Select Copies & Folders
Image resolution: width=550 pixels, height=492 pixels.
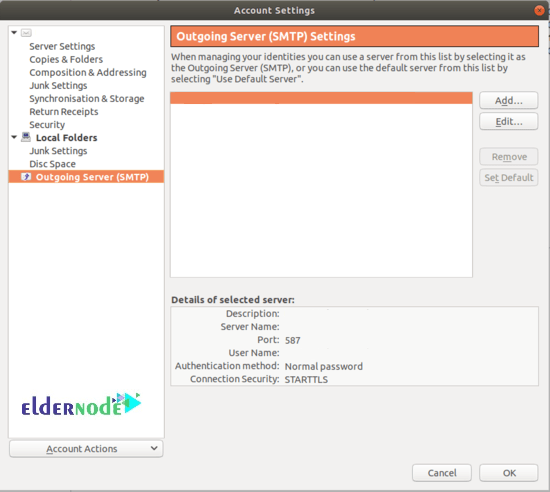(66, 59)
